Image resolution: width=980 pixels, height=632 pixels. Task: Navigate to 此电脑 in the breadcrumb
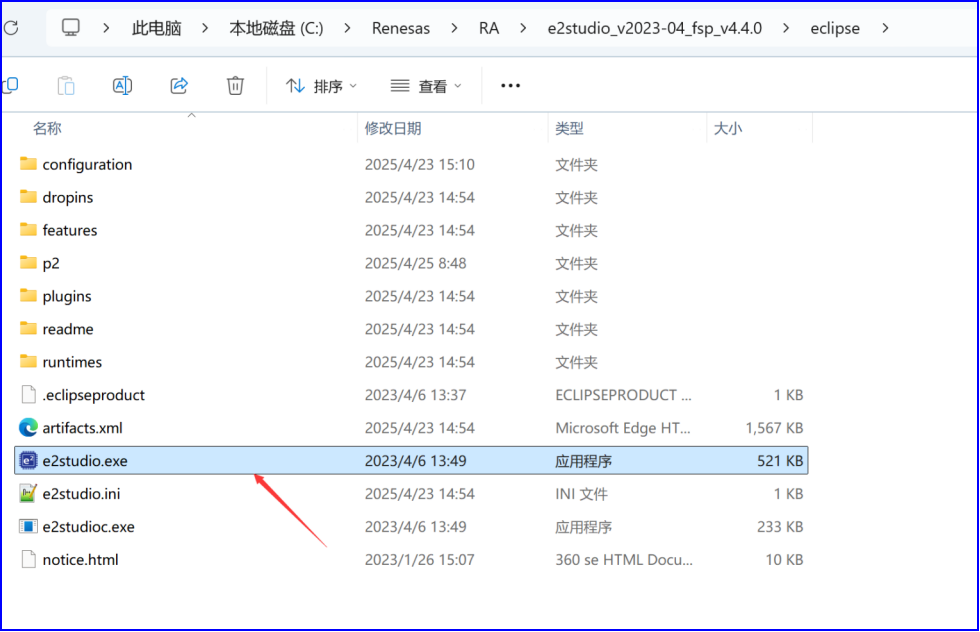156,28
